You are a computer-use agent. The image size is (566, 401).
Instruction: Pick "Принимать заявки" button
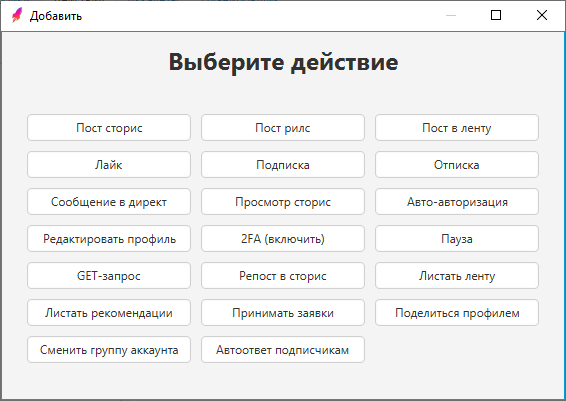283,313
